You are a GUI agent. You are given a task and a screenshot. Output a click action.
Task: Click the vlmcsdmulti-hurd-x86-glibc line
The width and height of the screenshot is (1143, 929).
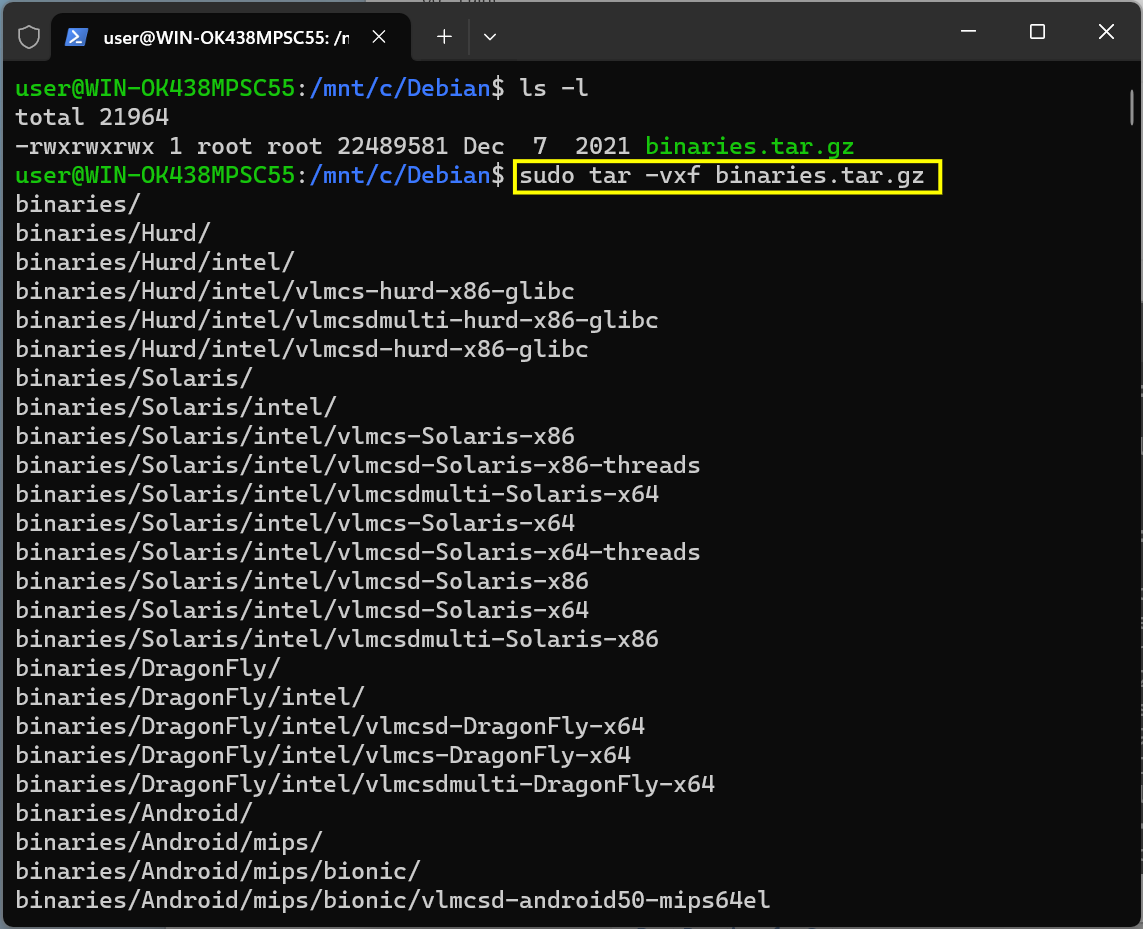(337, 320)
